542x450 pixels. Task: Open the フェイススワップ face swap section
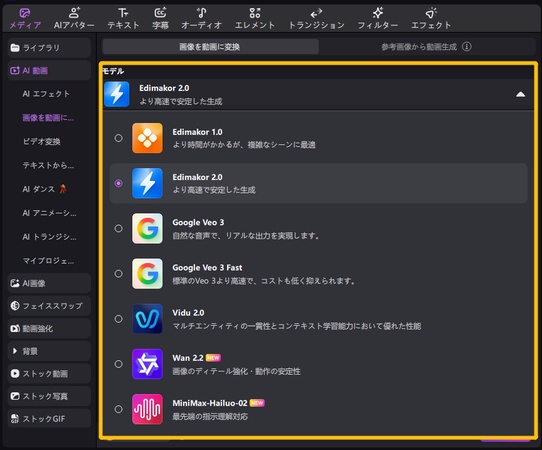[49, 306]
